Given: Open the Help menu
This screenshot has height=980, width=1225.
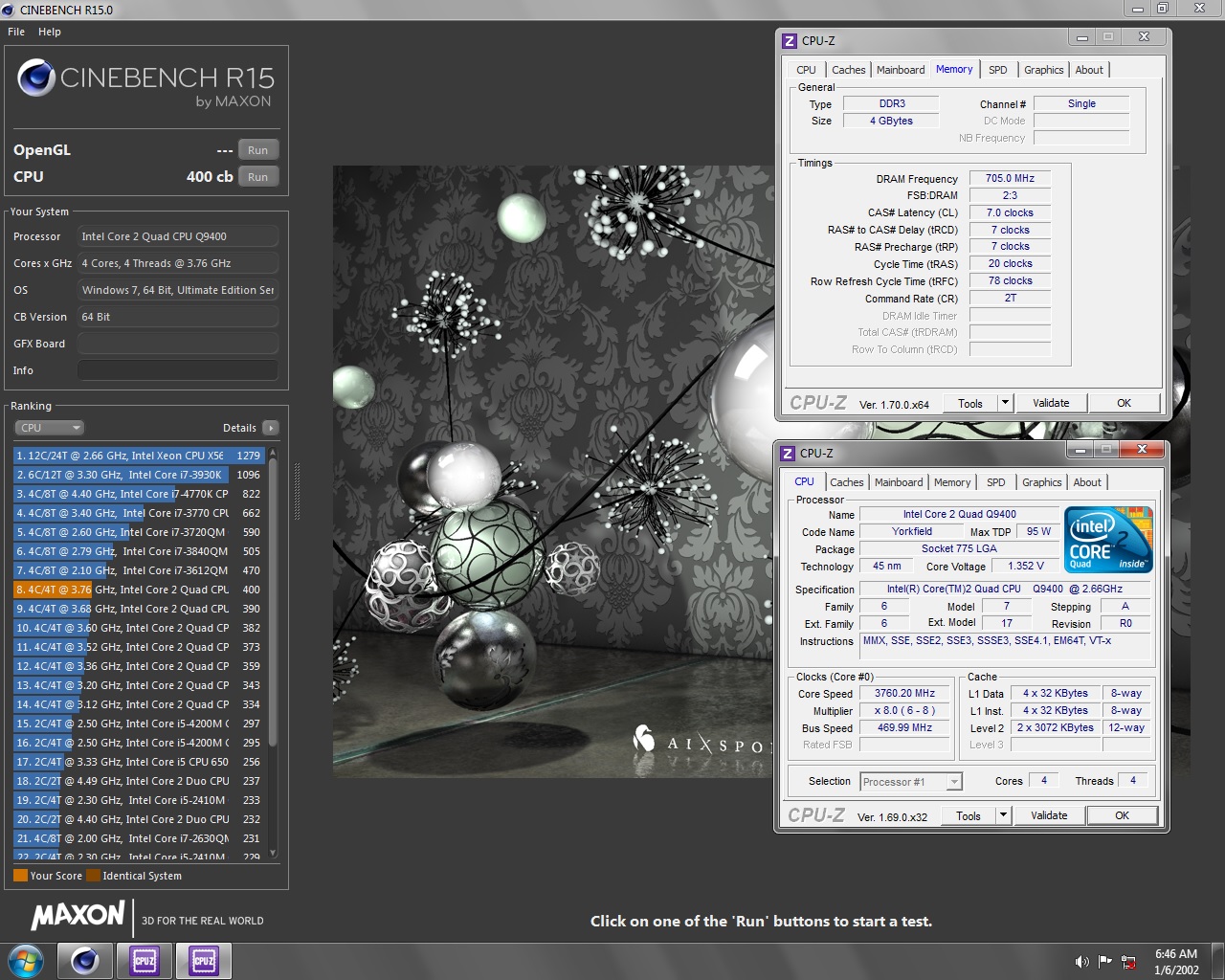Looking at the screenshot, I should 50,32.
